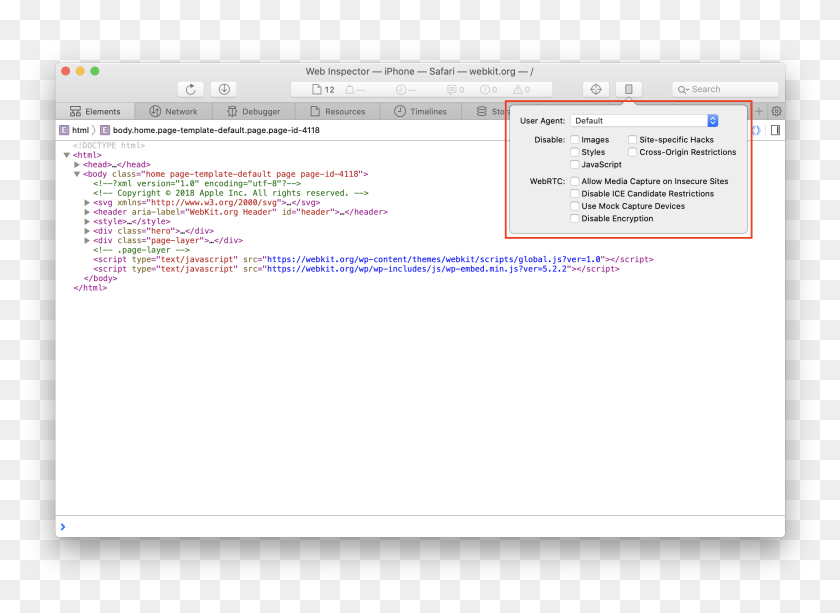Toggle the Site-specific Hacks checkbox
The height and width of the screenshot is (613, 840).
[633, 140]
